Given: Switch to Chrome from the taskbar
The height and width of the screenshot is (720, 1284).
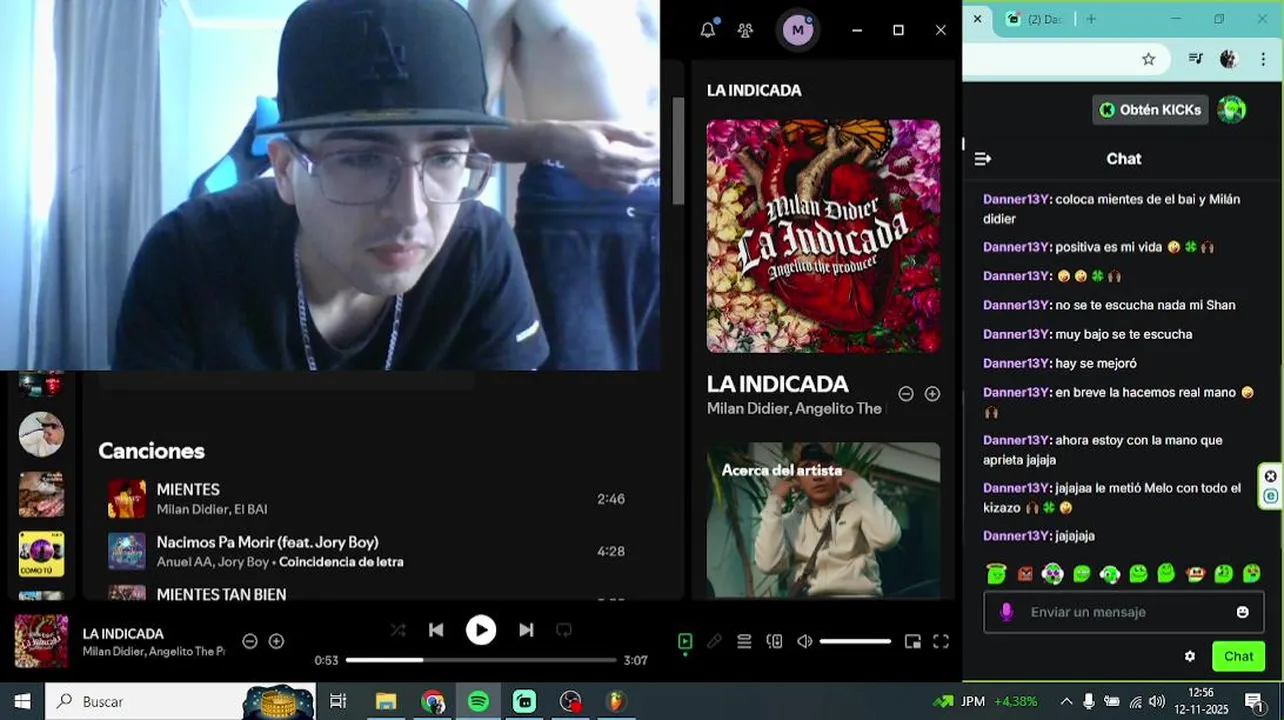Looking at the screenshot, I should coord(432,701).
